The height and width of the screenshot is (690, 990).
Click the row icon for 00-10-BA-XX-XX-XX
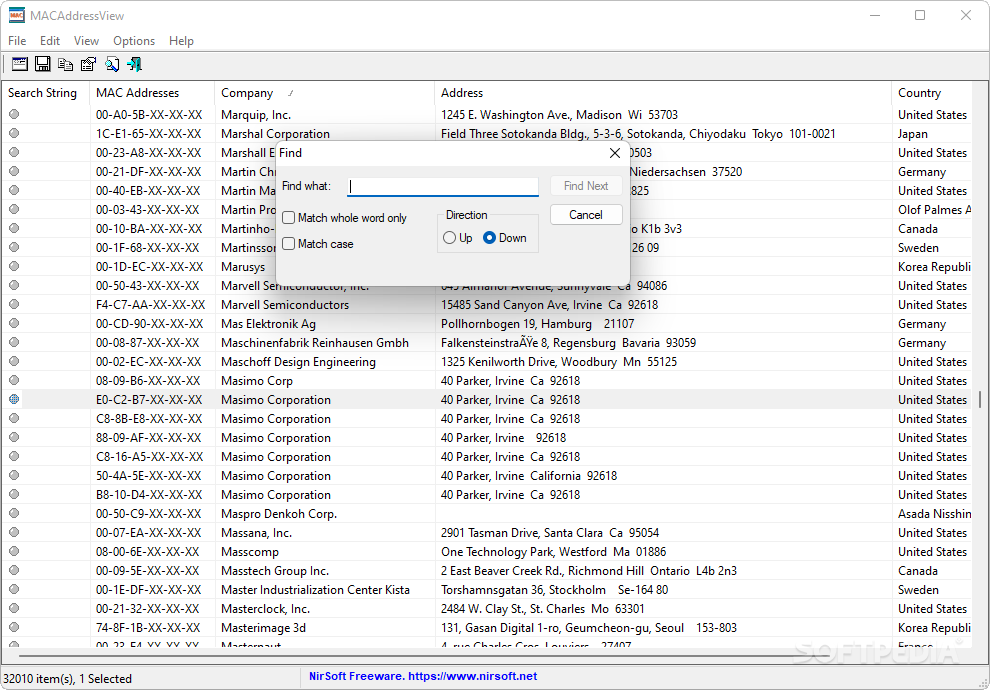[x=14, y=228]
